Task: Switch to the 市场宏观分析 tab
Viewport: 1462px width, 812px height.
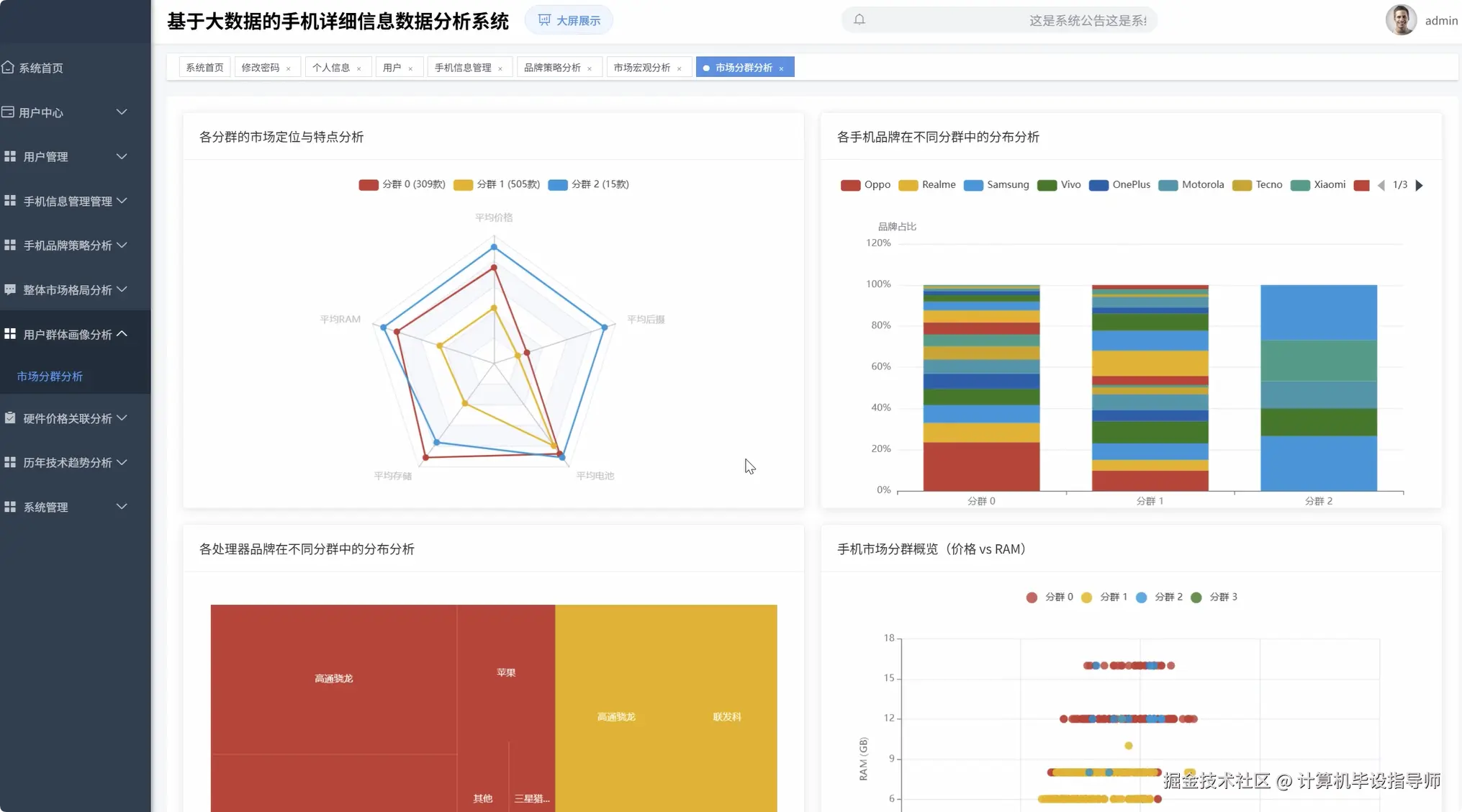Action: 641,68
